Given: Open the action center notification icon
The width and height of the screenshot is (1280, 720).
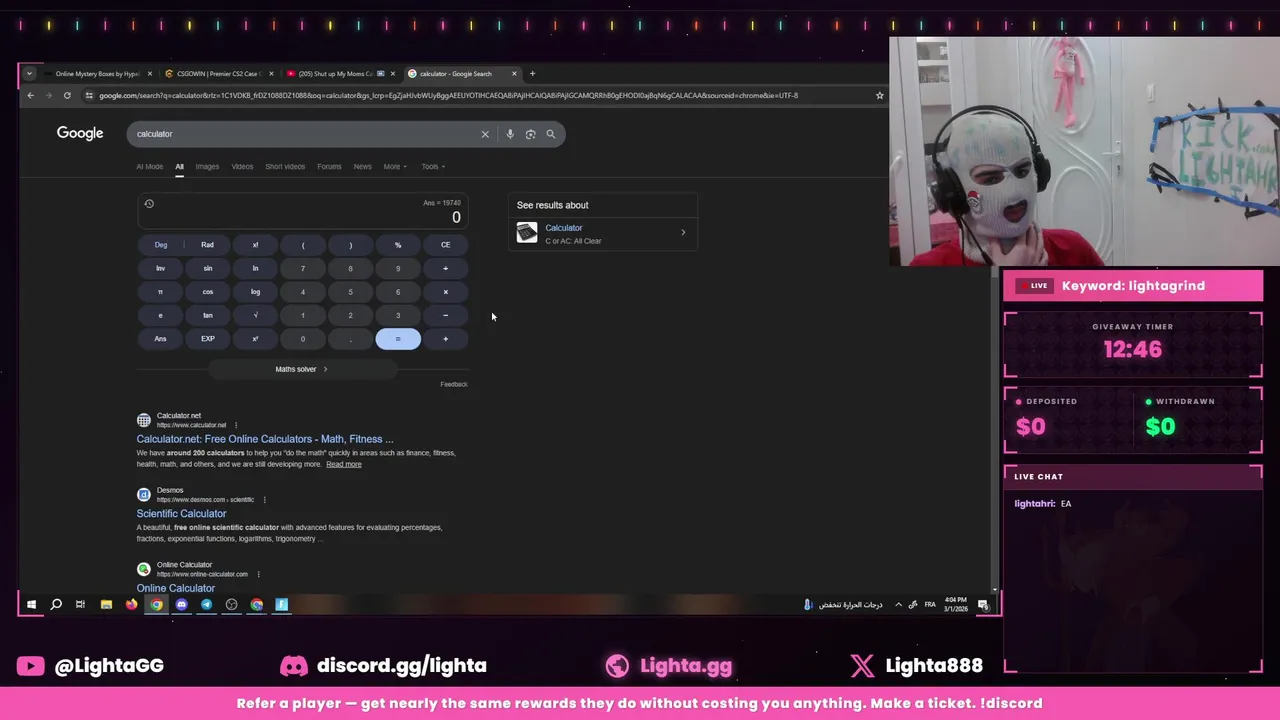Looking at the screenshot, I should click(x=984, y=604).
